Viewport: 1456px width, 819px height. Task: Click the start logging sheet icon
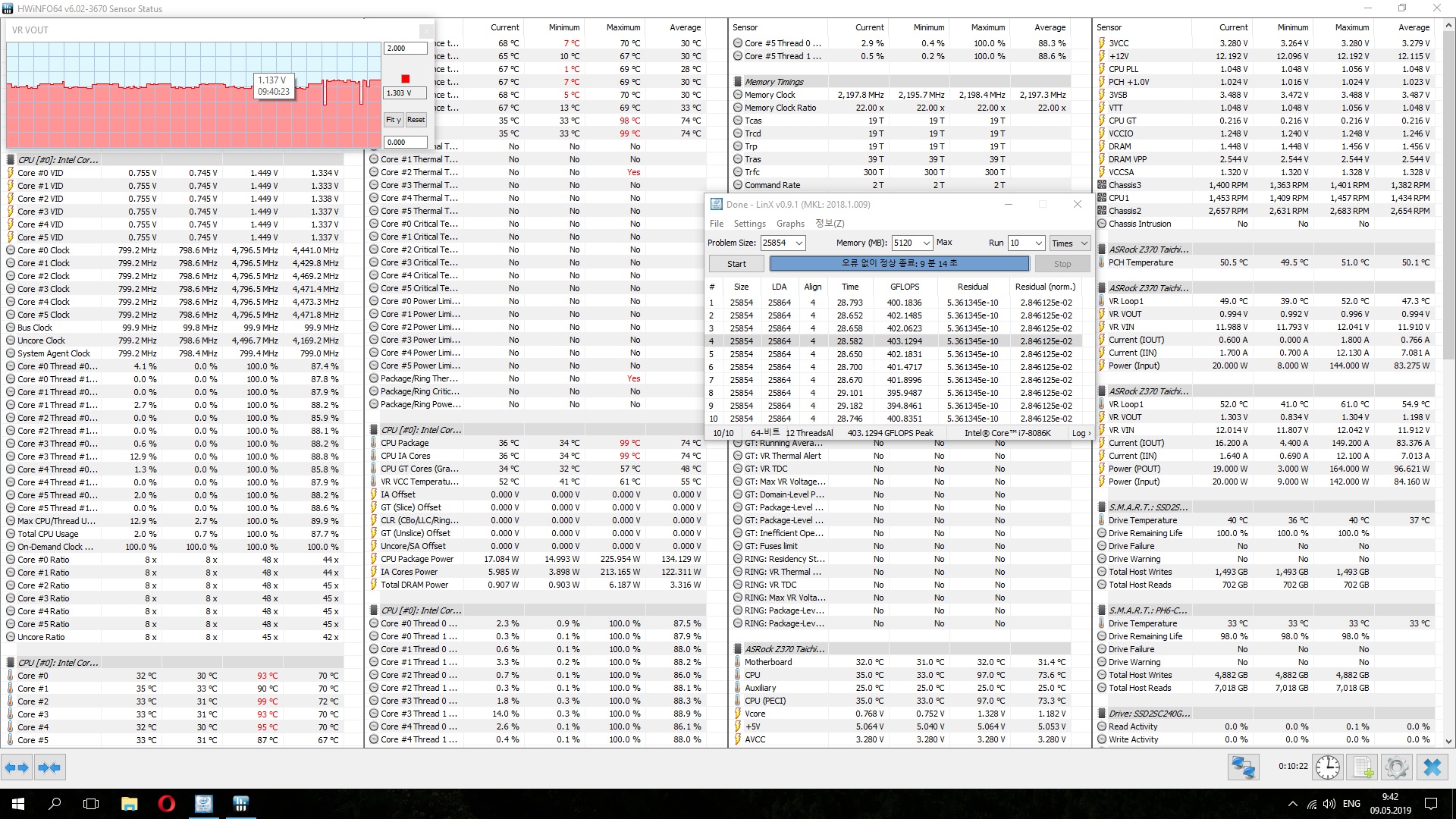pos(1363,767)
